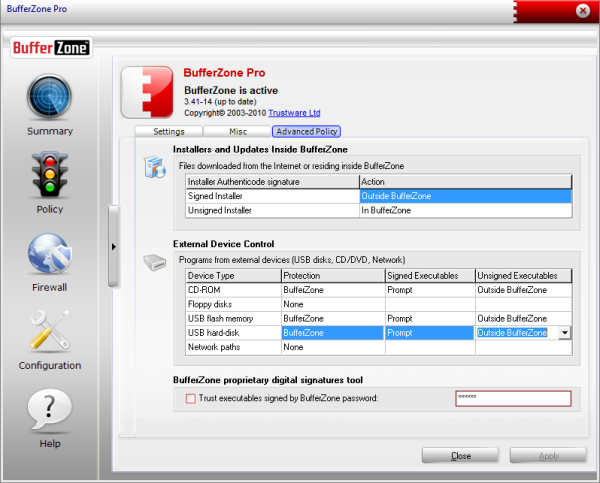Screen dimensions: 600x483
Task: Open the Policy traffic light icon
Action: click(x=50, y=175)
